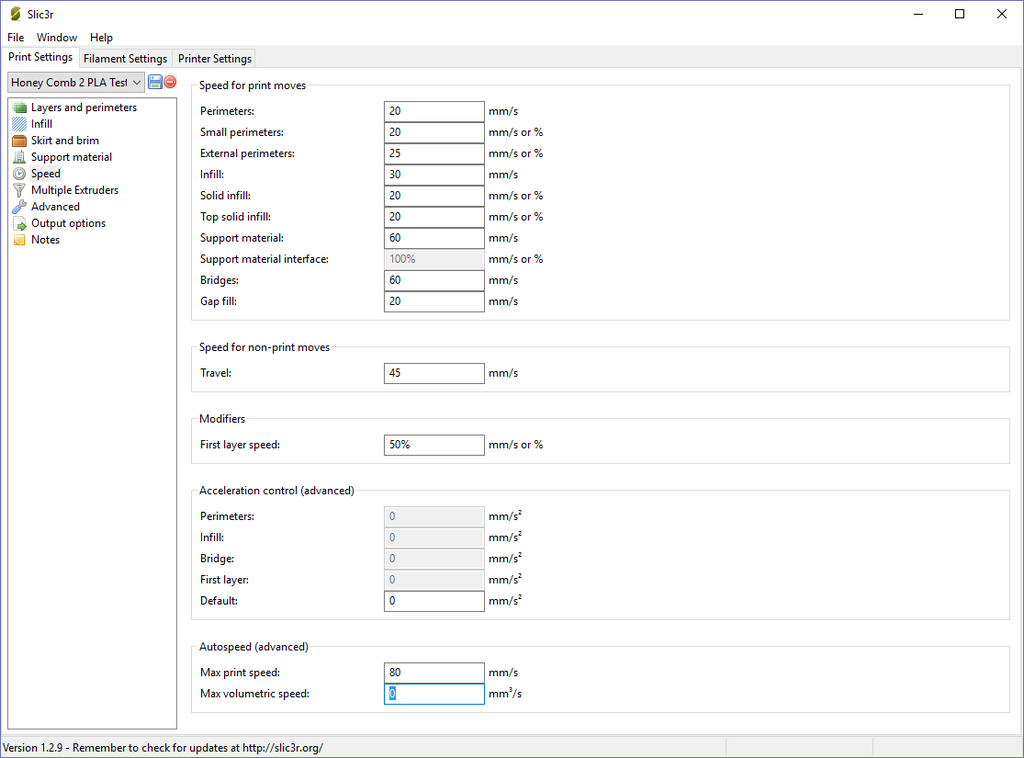The height and width of the screenshot is (758, 1024).
Task: Open the File menu
Action: [x=16, y=37]
